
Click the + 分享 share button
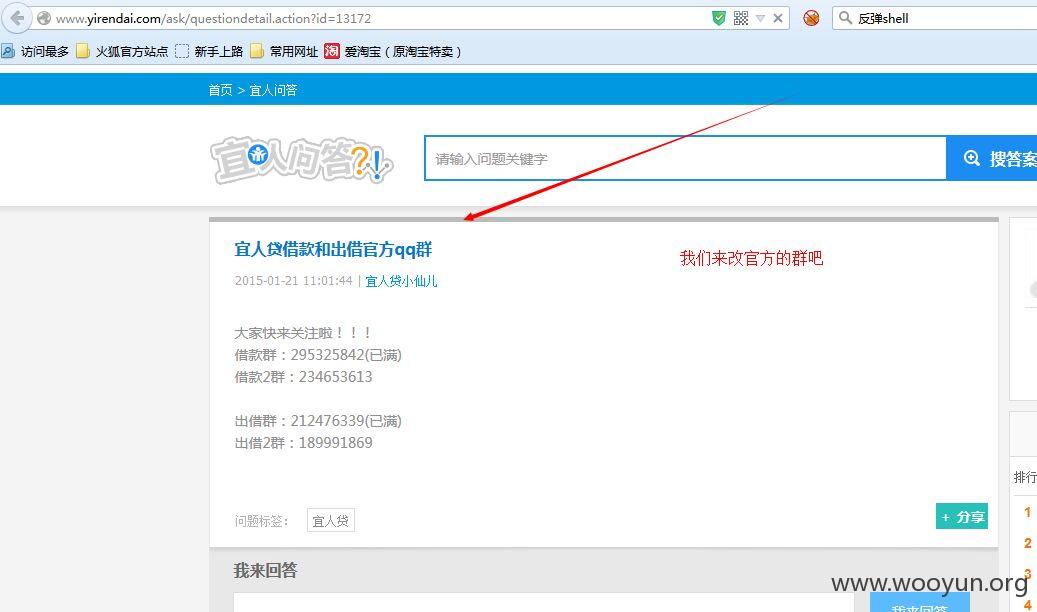962,517
